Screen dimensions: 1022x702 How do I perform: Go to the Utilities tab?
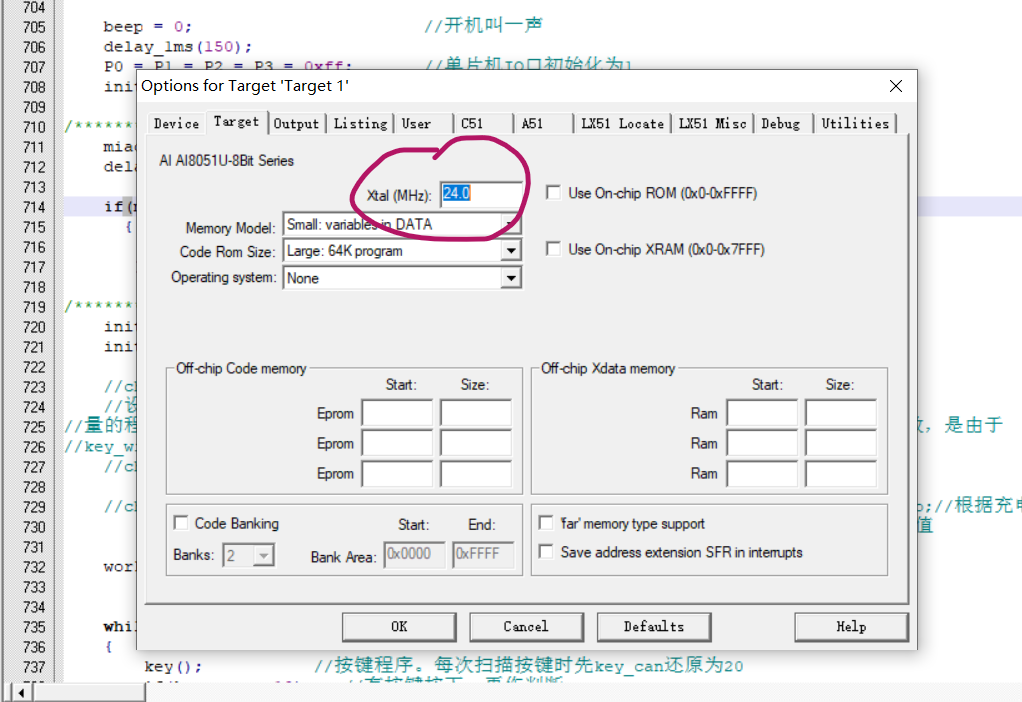[855, 123]
